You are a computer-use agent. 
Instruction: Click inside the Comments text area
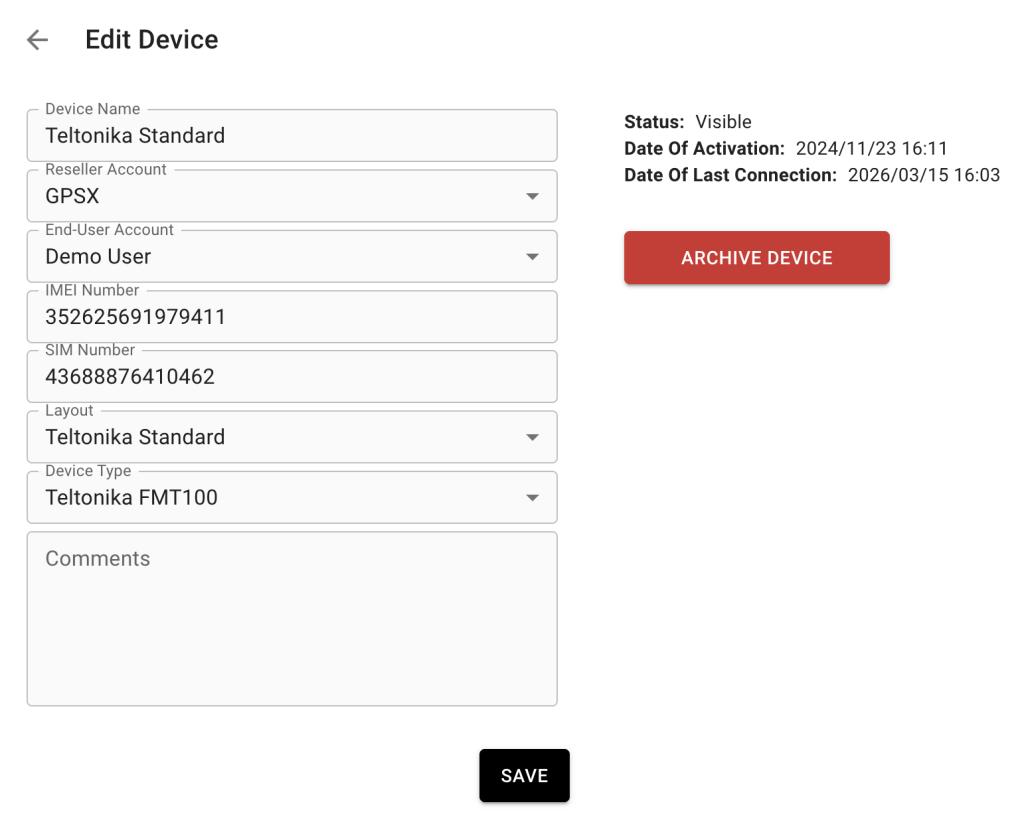pos(290,620)
